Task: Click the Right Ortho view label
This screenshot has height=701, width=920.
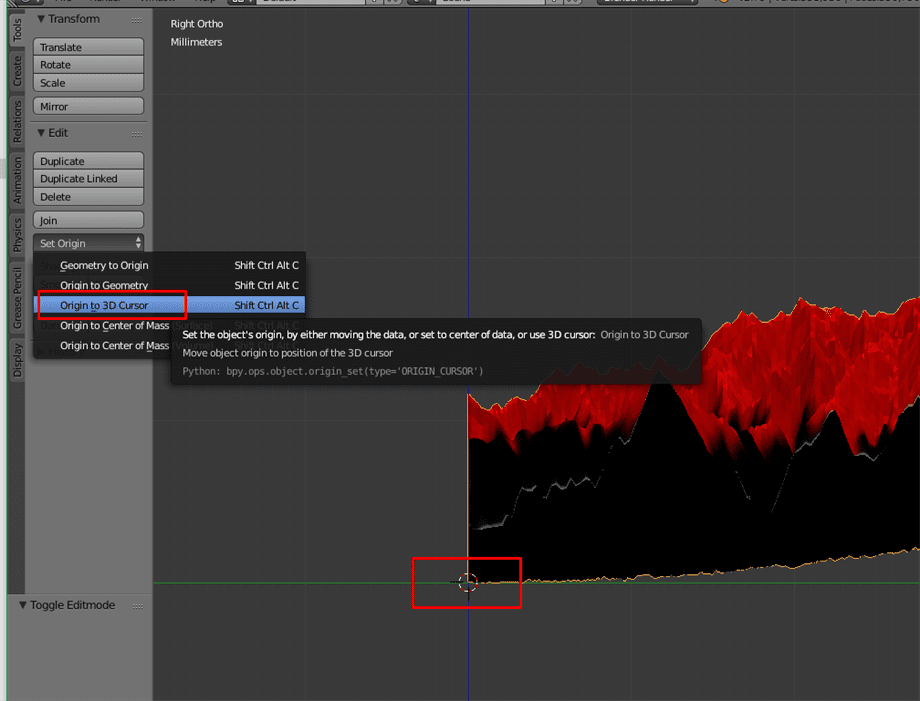Action: [197, 23]
